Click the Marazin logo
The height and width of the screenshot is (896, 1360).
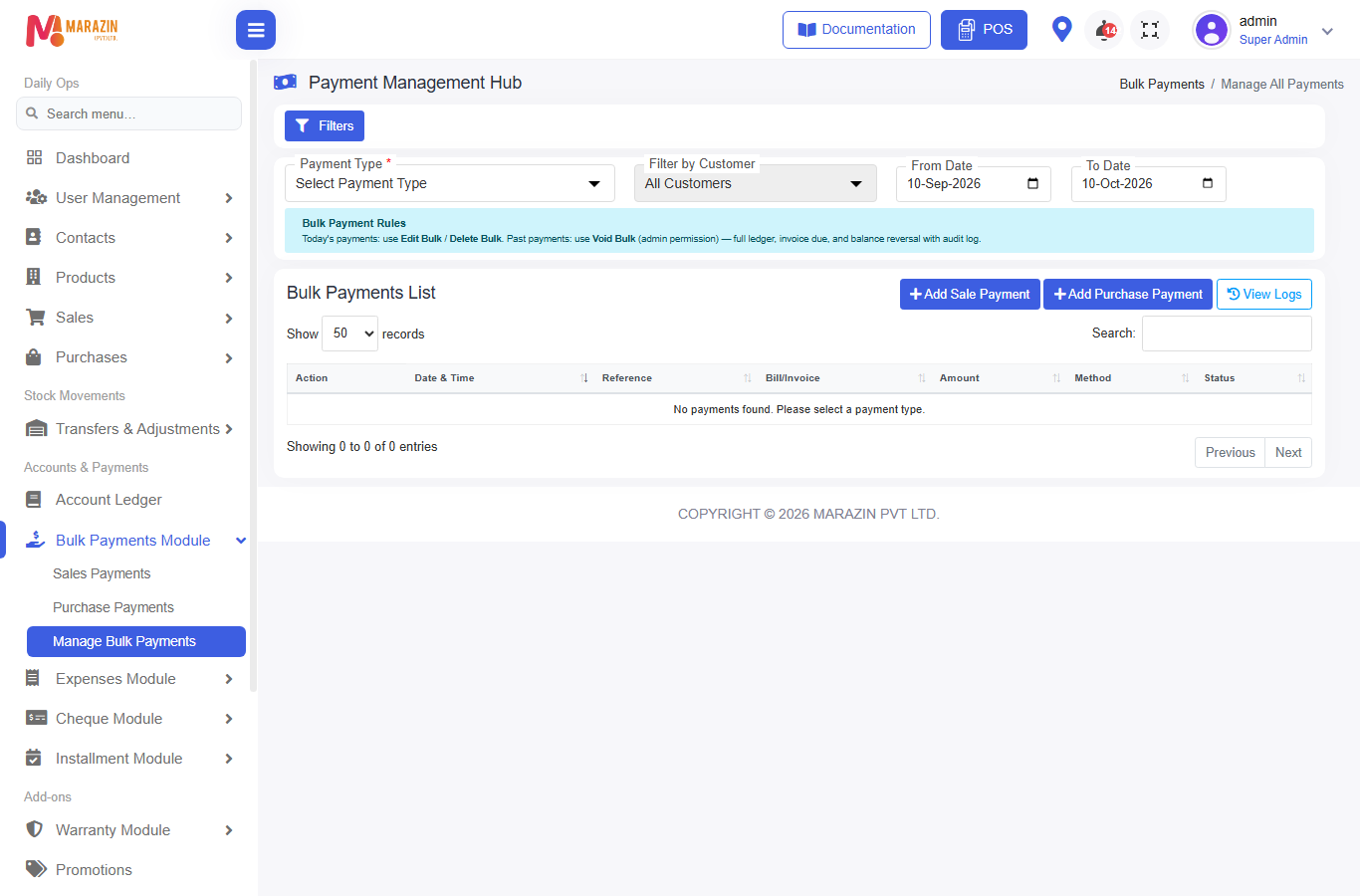(x=72, y=30)
